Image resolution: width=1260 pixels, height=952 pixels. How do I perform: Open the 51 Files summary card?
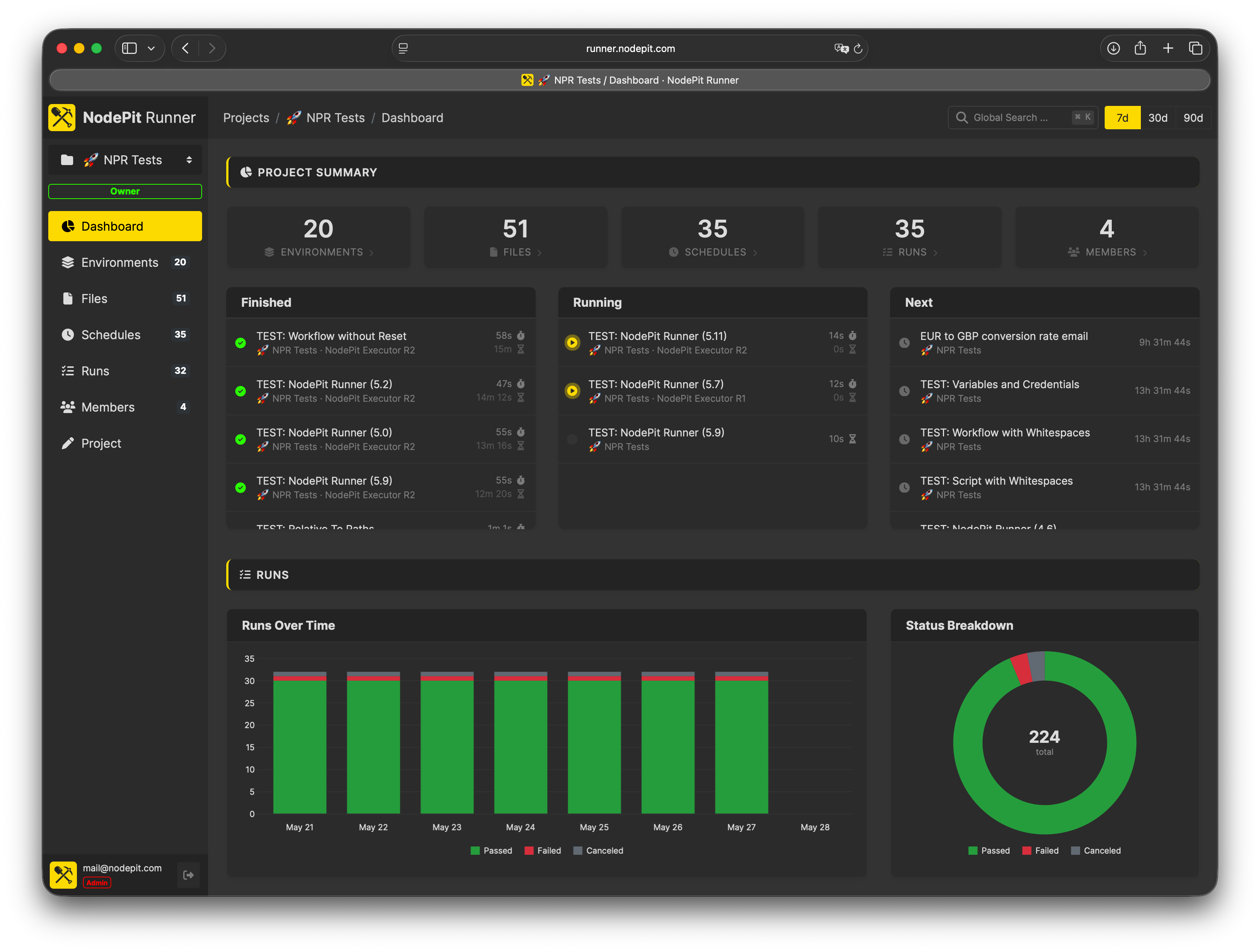515,237
